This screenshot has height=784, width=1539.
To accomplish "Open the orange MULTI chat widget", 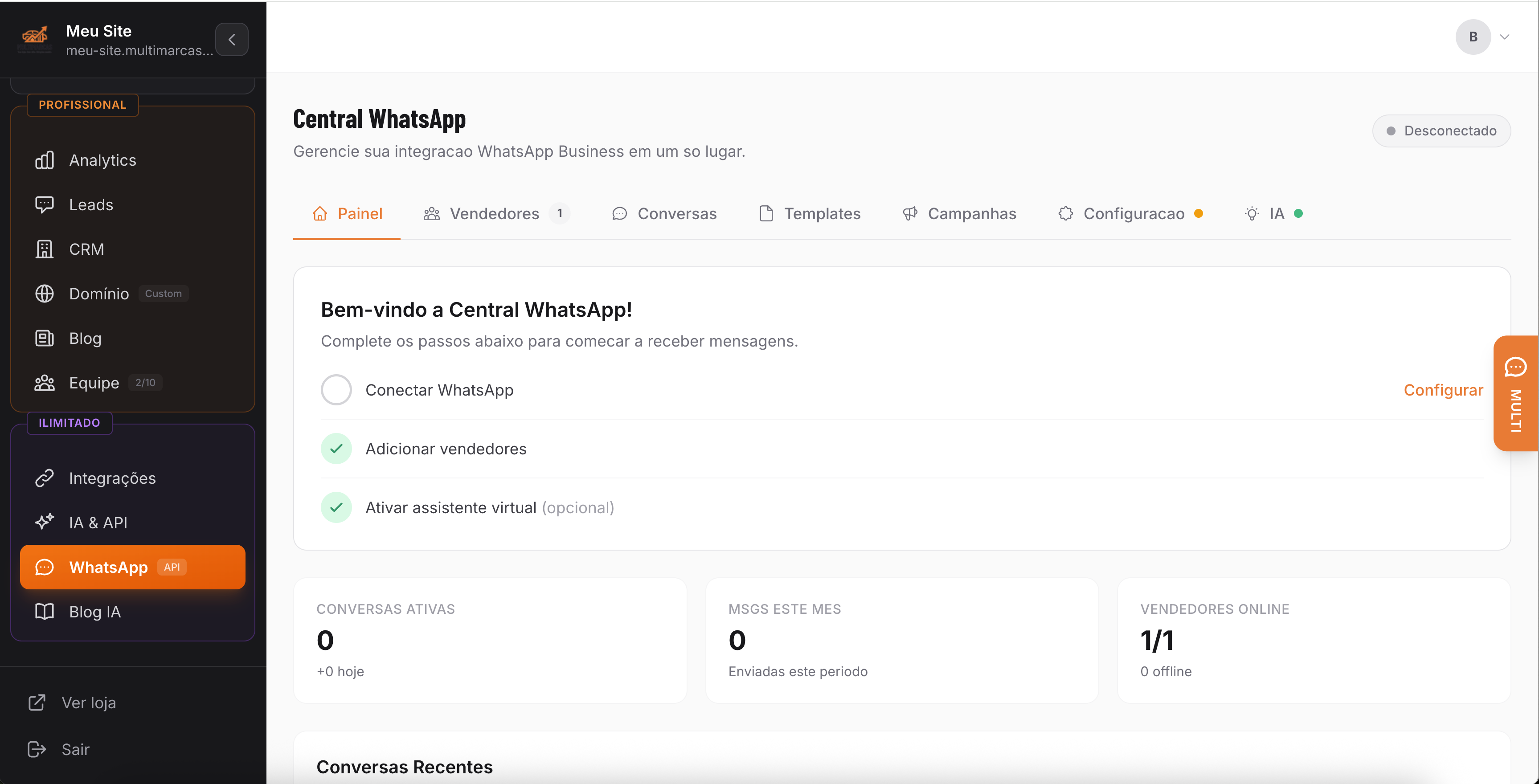I will click(1516, 393).
